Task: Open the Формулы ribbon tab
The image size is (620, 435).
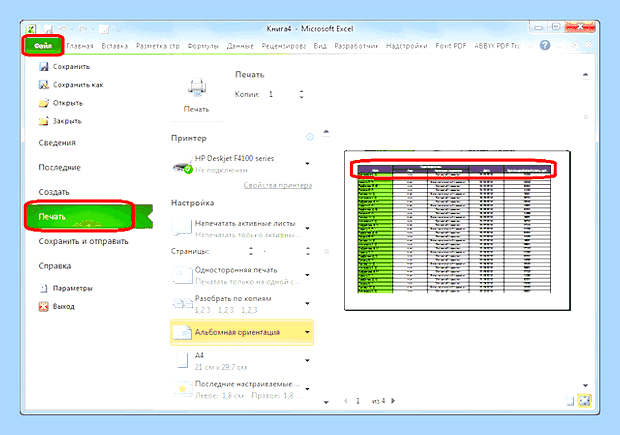Action: [x=203, y=46]
